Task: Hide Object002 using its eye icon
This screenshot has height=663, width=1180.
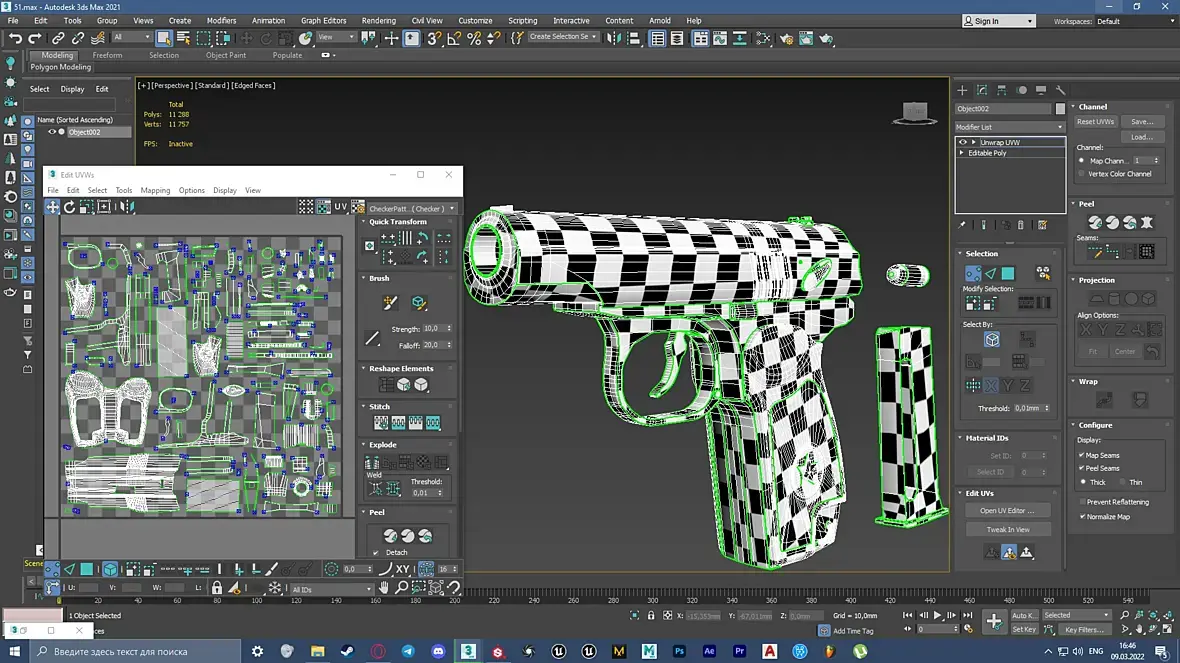Action: tap(52, 132)
